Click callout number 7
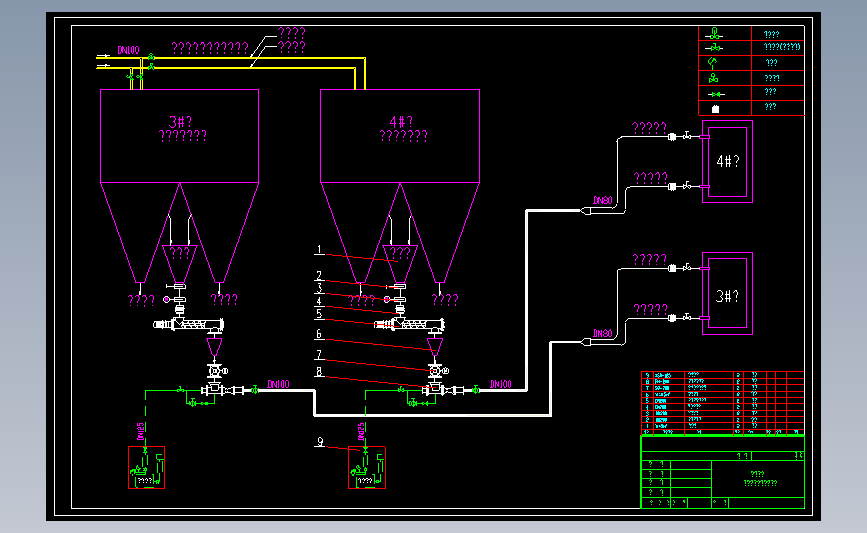This screenshot has width=867, height=533. [319, 354]
